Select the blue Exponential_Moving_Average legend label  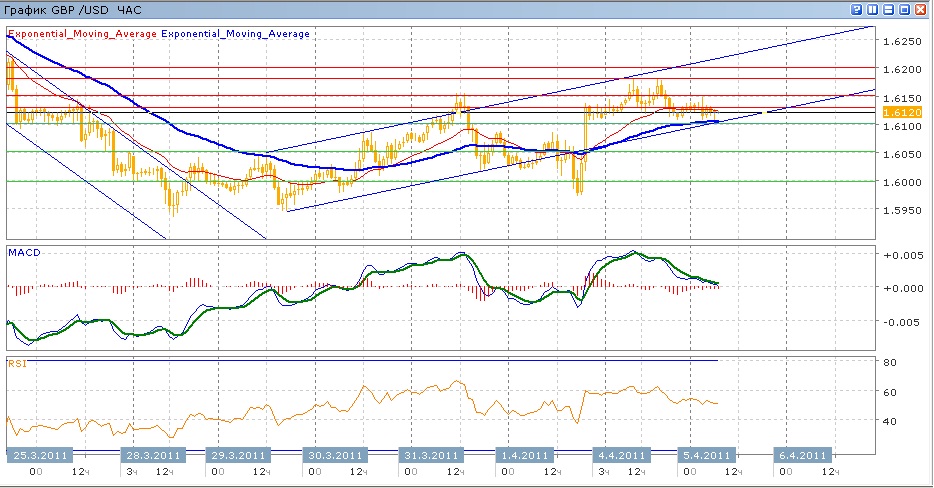coord(235,33)
